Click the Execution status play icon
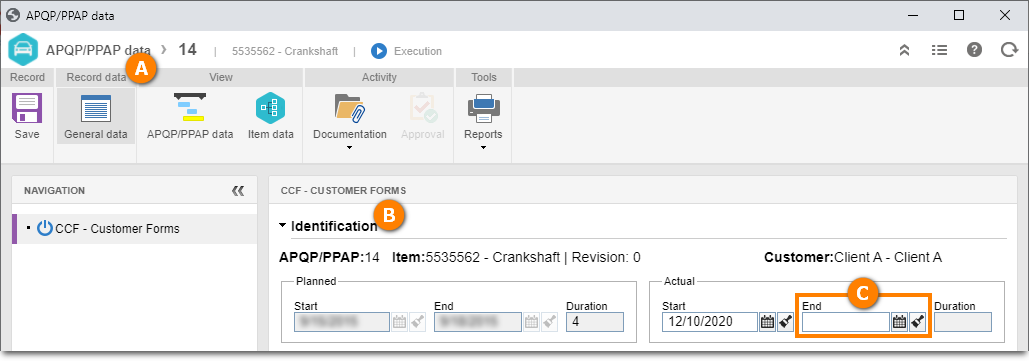This screenshot has width=1029, height=361. (x=379, y=51)
